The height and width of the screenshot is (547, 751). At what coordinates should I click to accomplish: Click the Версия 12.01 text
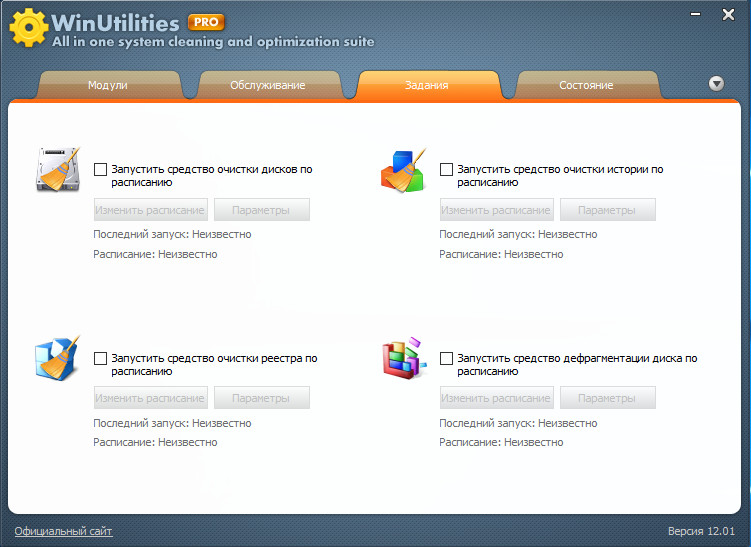tap(701, 531)
